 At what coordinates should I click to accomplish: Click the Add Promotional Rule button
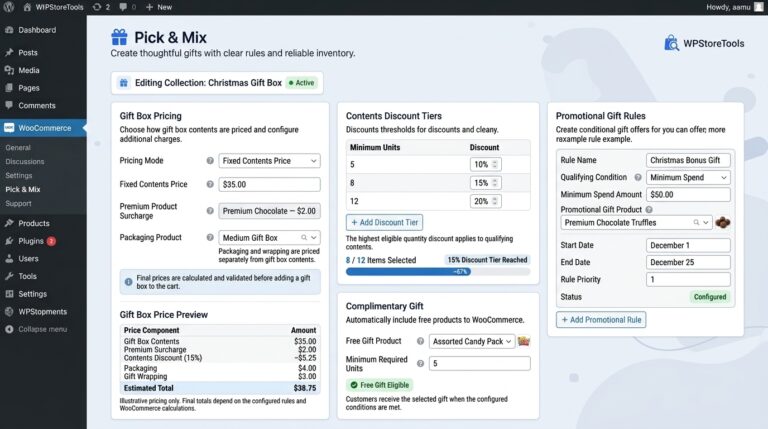click(x=601, y=320)
